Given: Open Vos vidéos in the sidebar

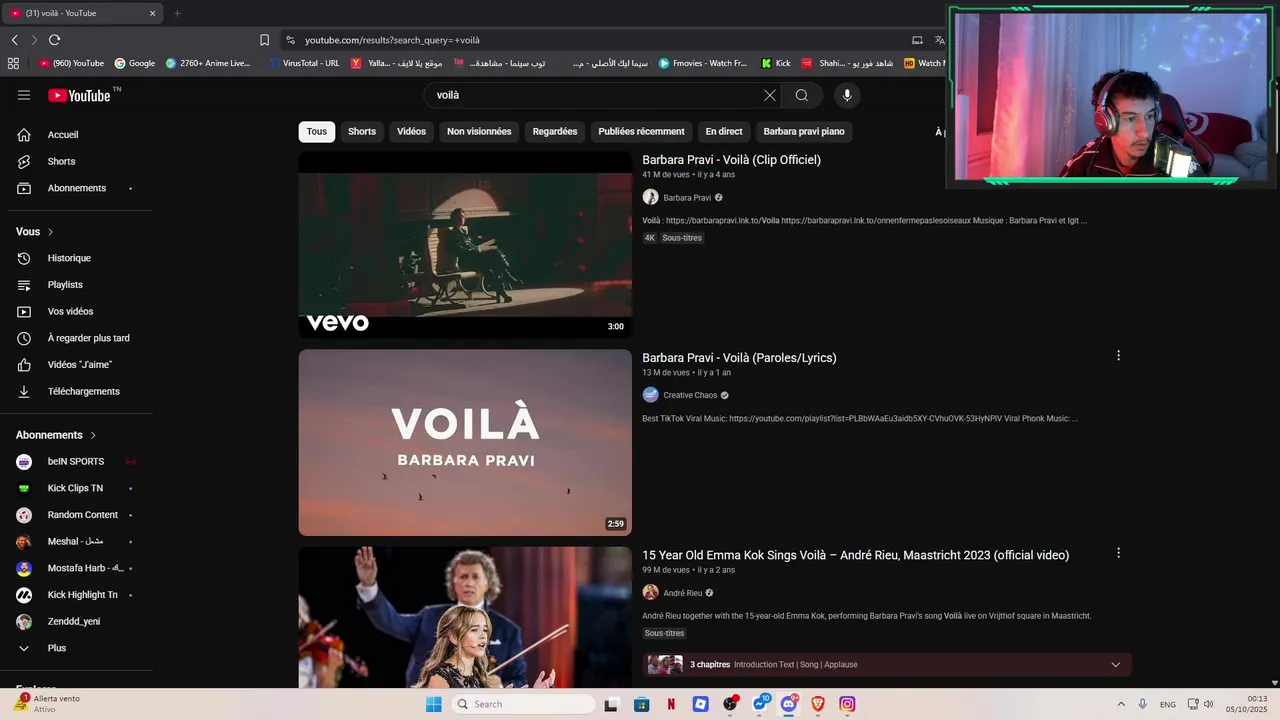Looking at the screenshot, I should 78,311.
